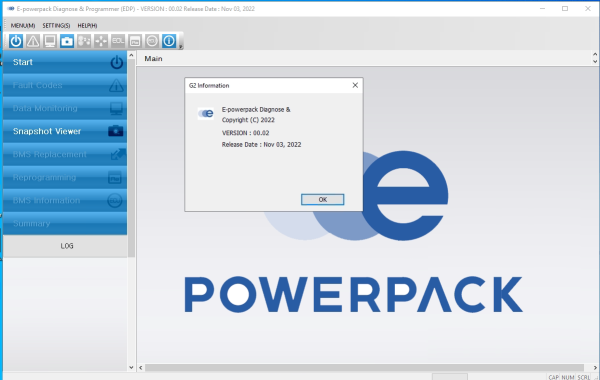Click the warning triangle fault codes toolbar icon
This screenshot has height=380, width=600.
click(x=33, y=41)
